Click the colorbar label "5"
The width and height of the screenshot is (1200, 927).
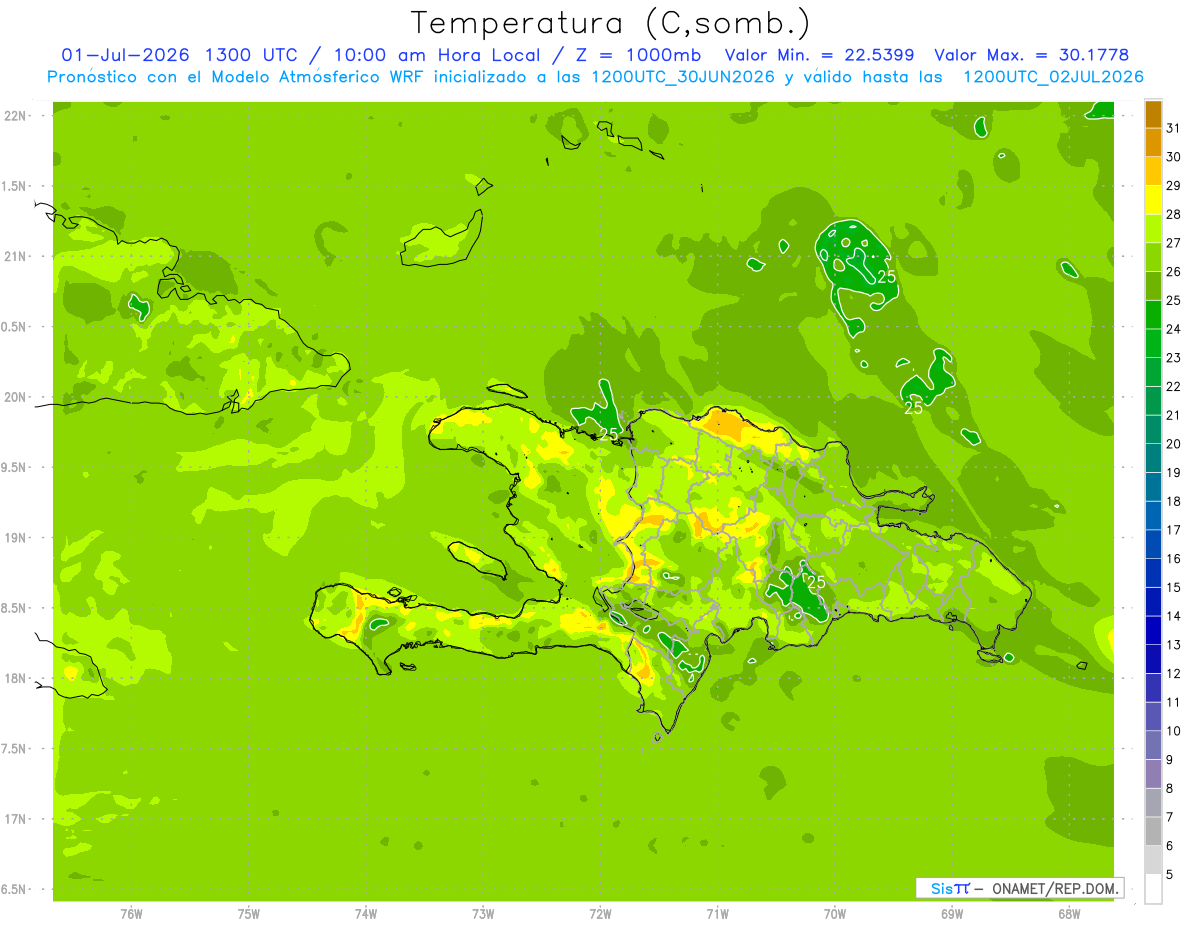[1170, 875]
